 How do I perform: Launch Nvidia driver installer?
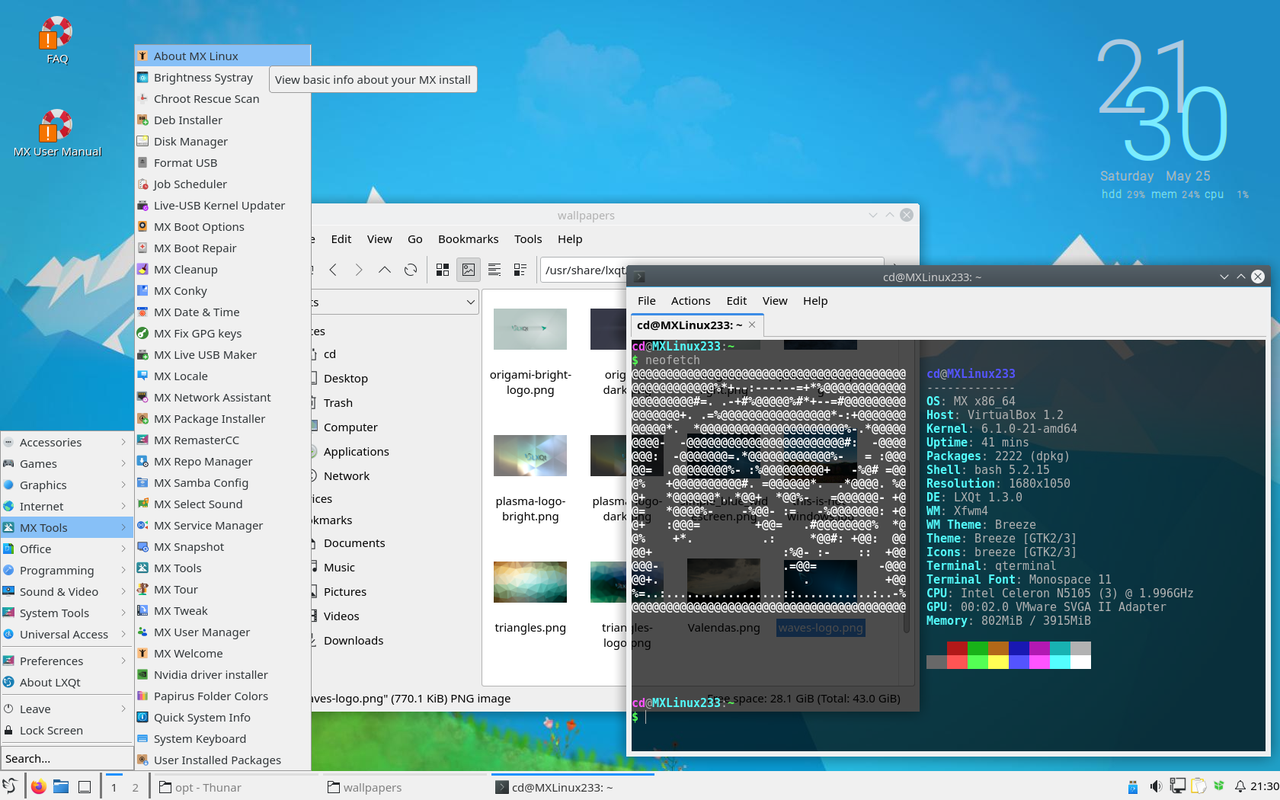[x=223, y=675]
